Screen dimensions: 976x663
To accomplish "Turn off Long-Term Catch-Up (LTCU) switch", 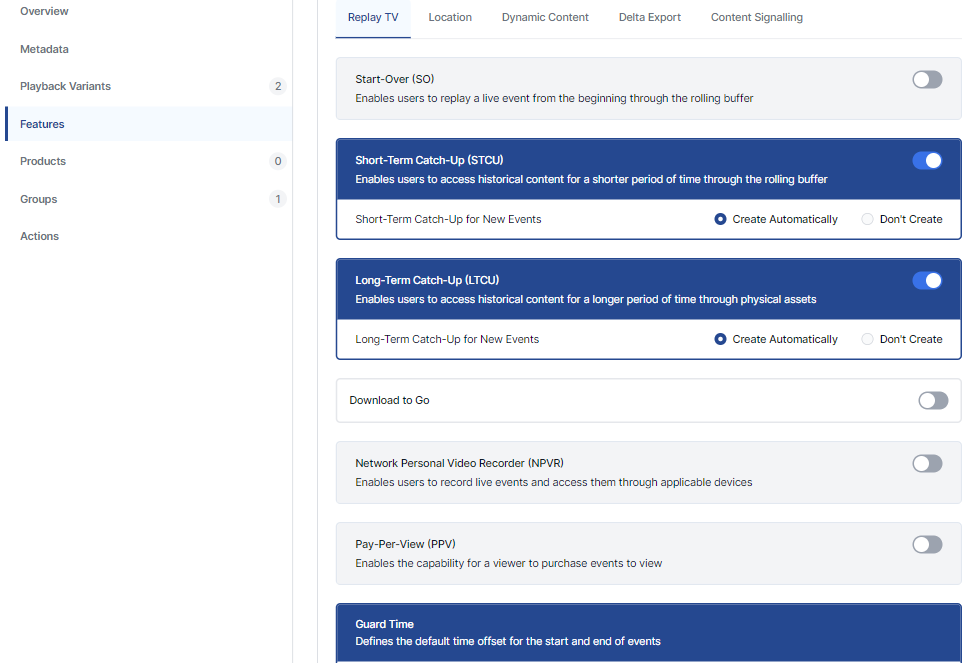I will coord(927,280).
